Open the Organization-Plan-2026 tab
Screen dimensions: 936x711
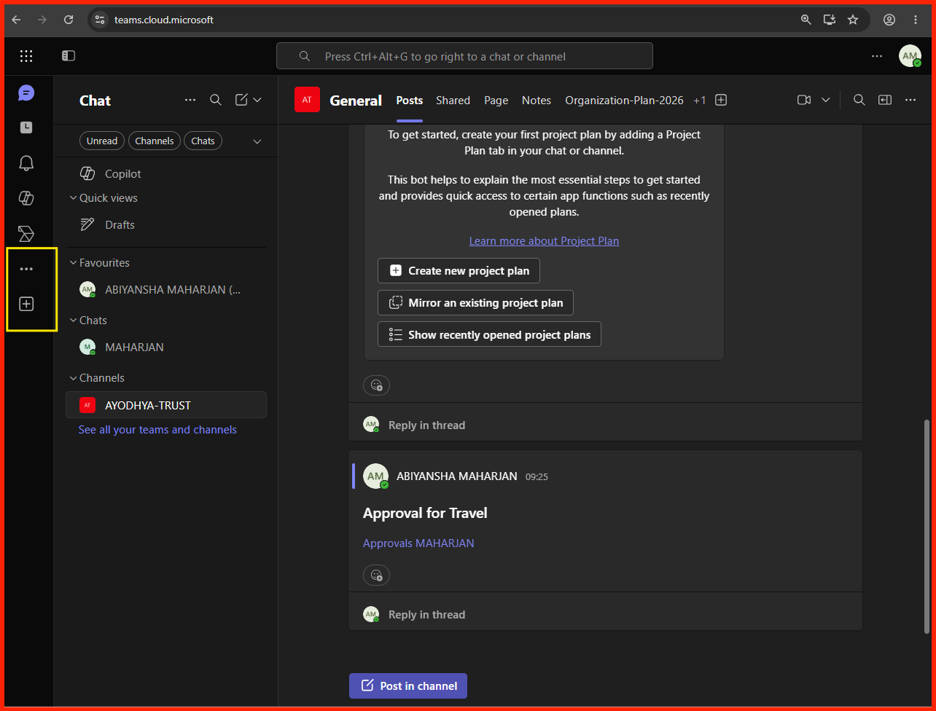point(624,100)
